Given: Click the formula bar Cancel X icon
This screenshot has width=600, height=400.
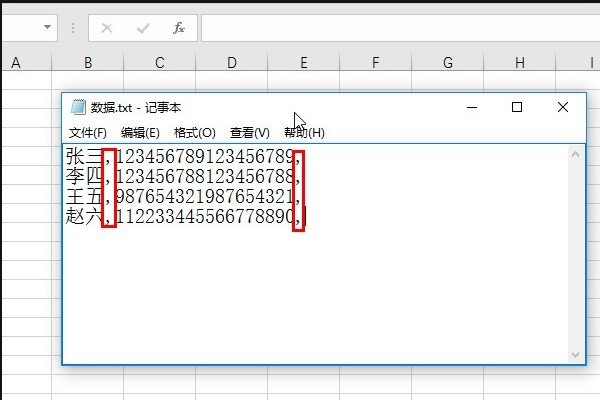Looking at the screenshot, I should click(107, 28).
